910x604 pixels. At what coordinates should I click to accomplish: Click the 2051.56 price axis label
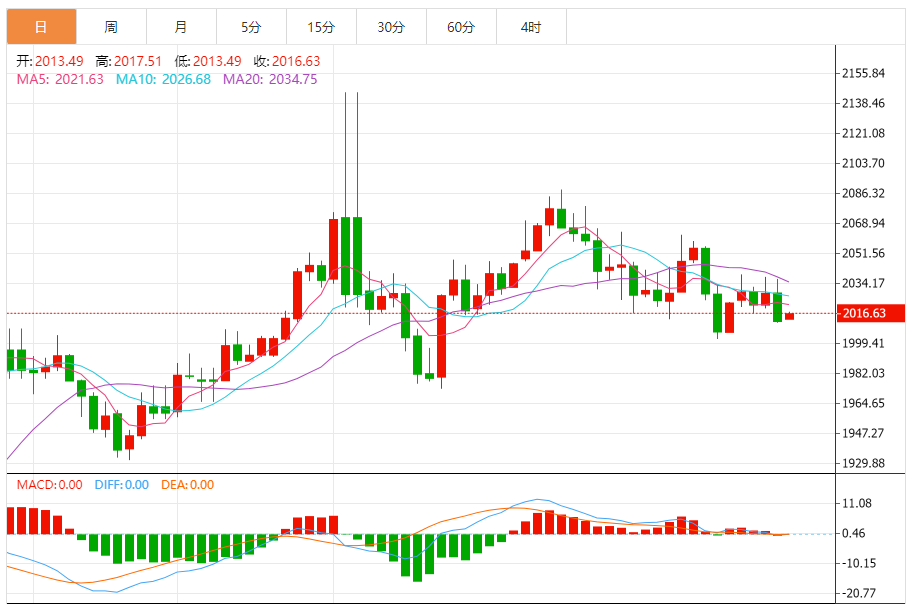[863, 253]
